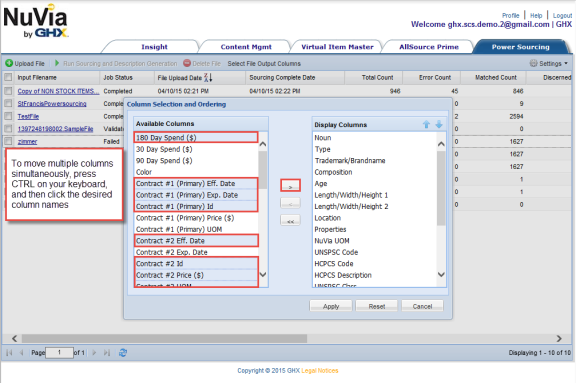This screenshot has width=576, height=383.
Task: Go to last page icon
Action: coord(107,353)
